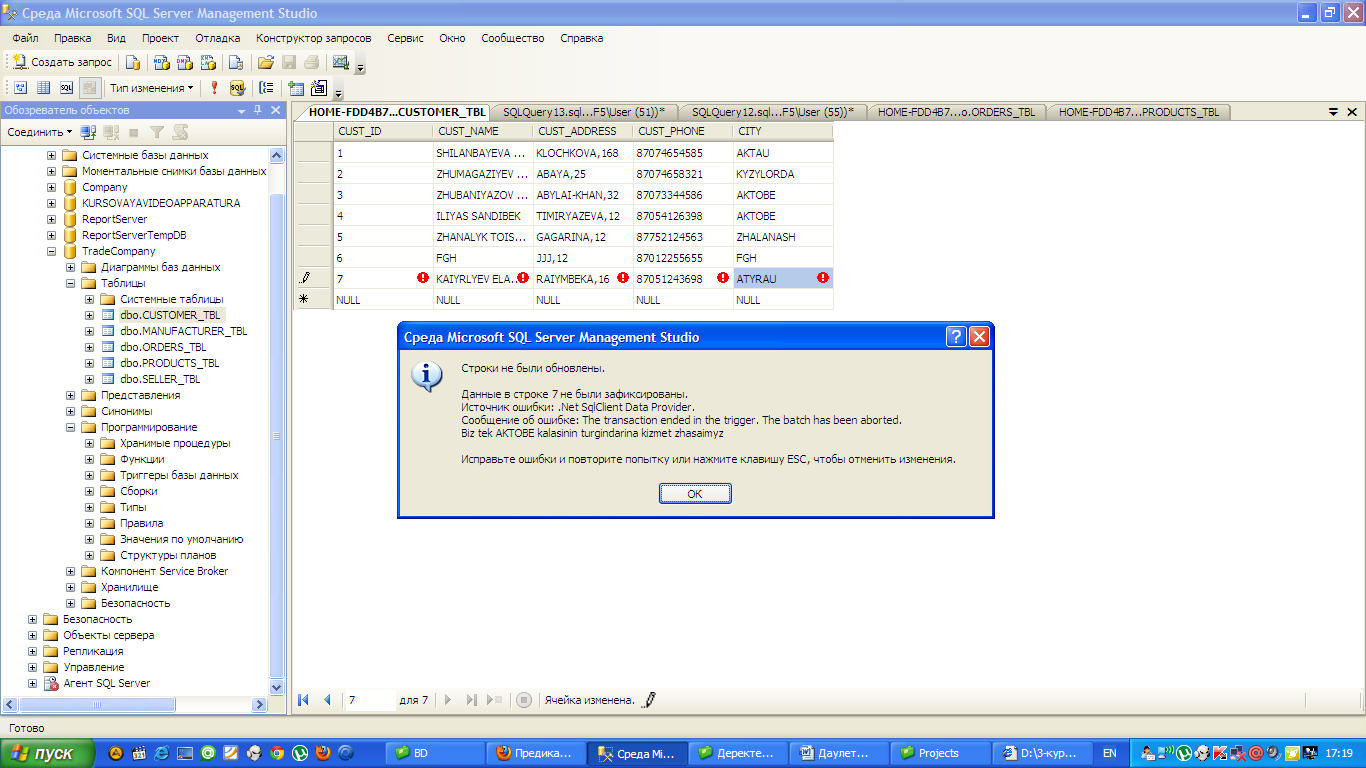Screen dimensions: 1366x768
Task: Click the Projects taskbar button
Action: click(x=938, y=753)
